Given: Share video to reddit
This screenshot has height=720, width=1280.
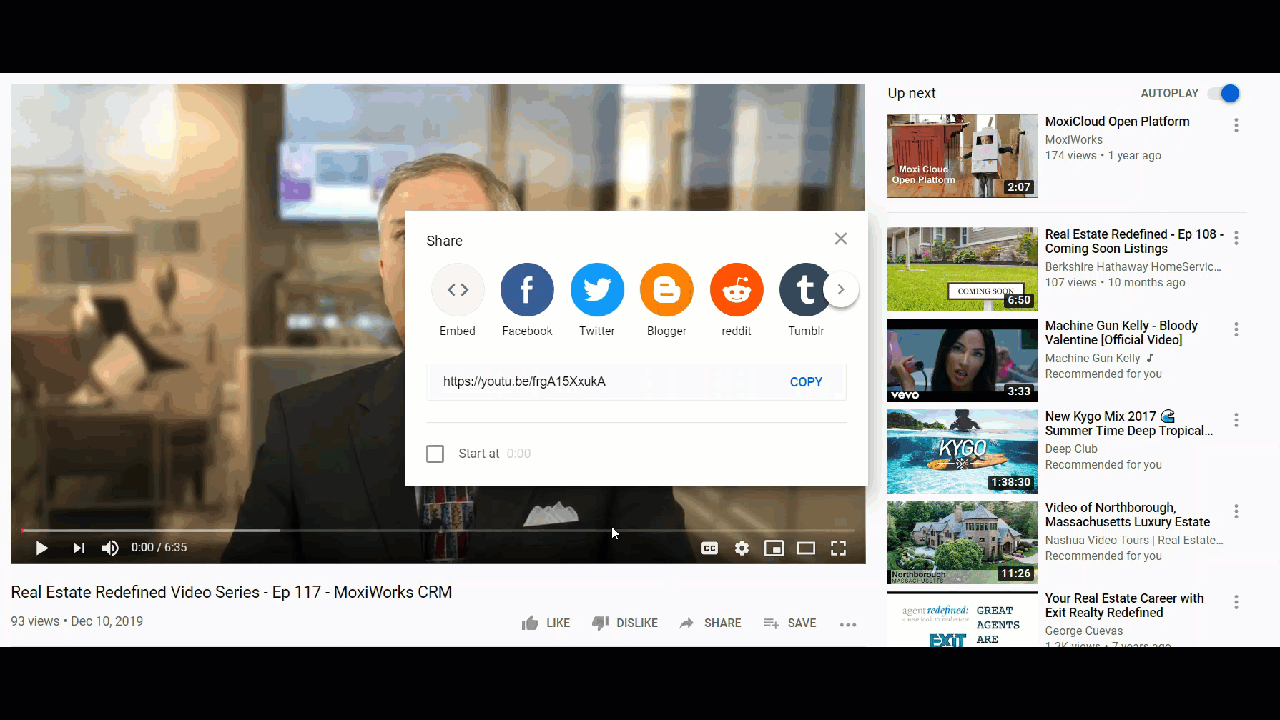Looking at the screenshot, I should click(737, 290).
